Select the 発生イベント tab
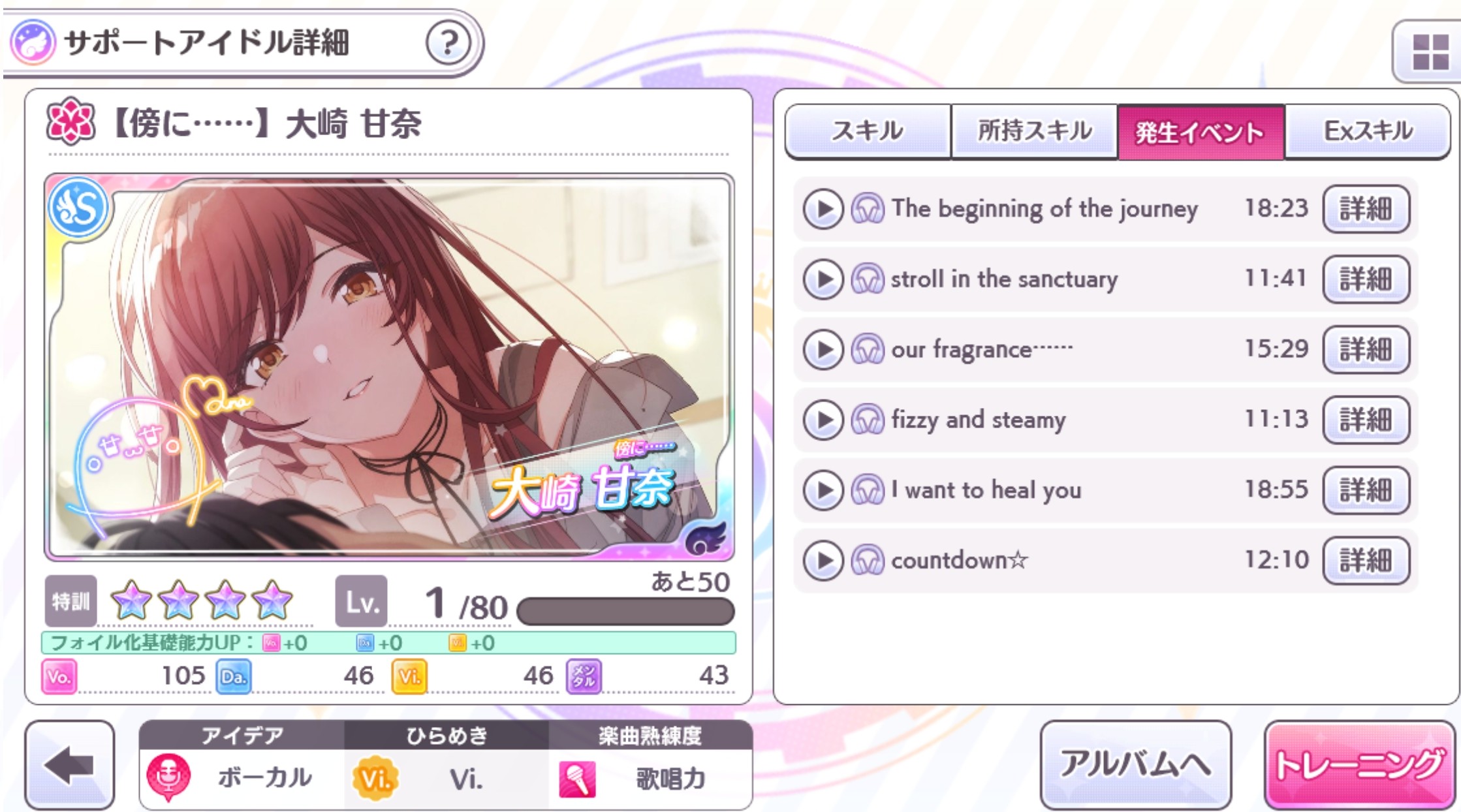This screenshot has height=812, width=1461. 1201,132
